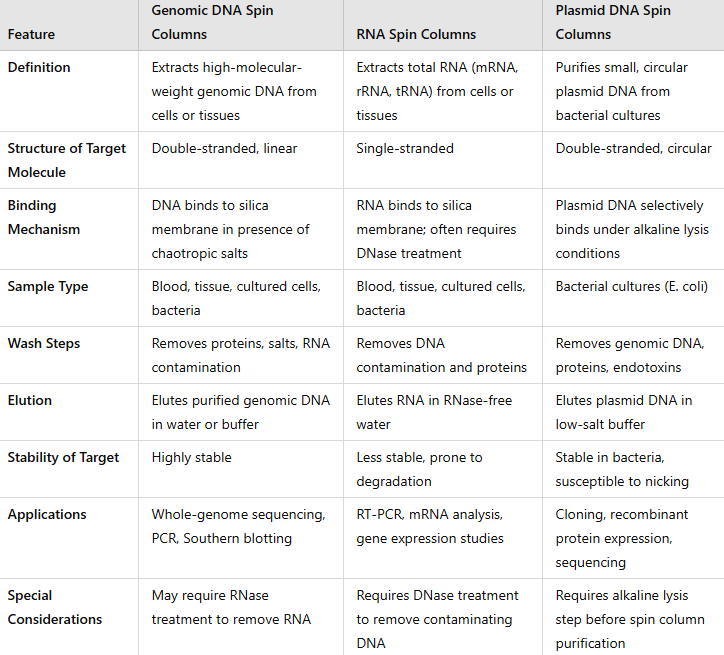
Task: Click the Stability of Target row label
Action: click(x=63, y=457)
